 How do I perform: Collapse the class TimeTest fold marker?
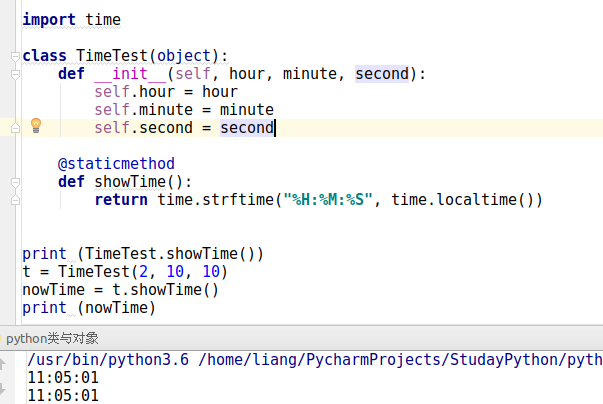15,57
